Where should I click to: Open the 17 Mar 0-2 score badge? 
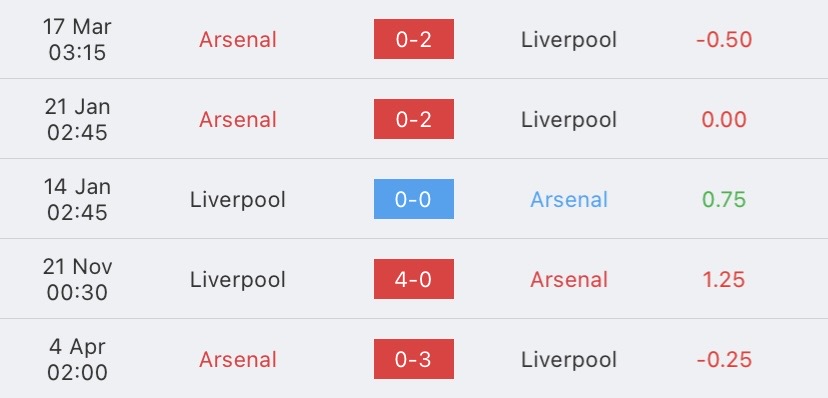pos(413,39)
